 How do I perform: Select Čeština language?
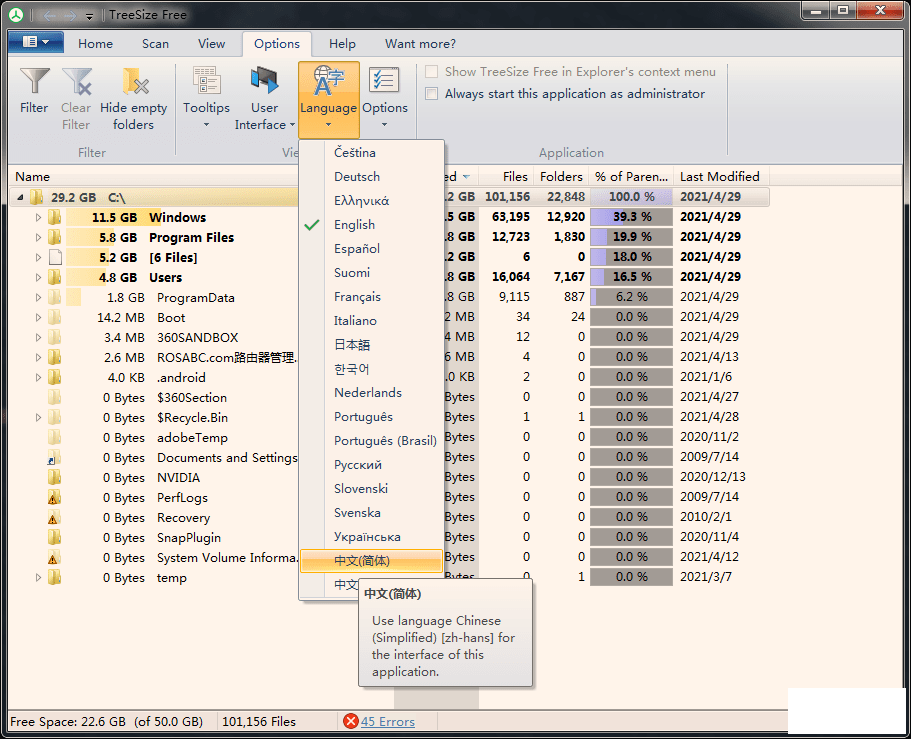click(x=371, y=152)
